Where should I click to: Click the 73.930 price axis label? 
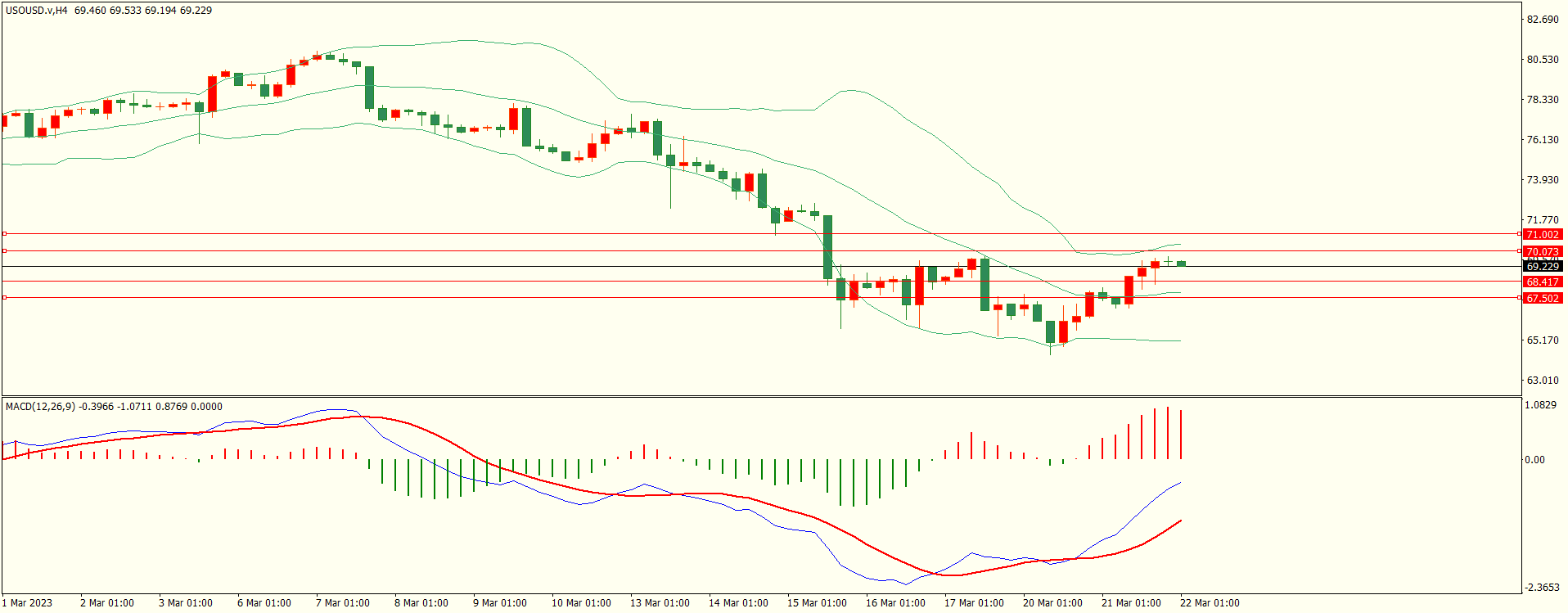[x=1543, y=180]
